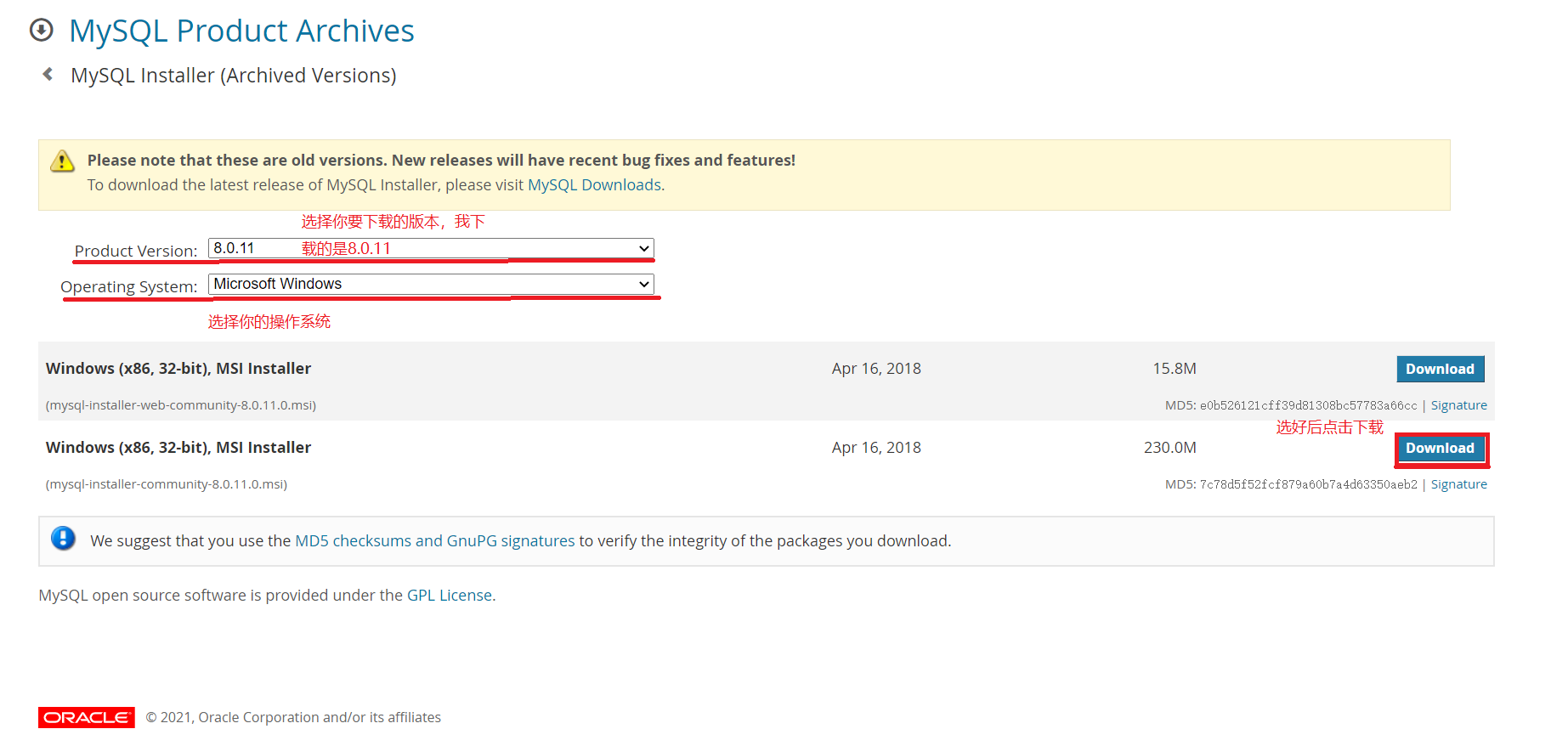Viewport: 1568px width, 729px height.
Task: Open the Product Version dropdown
Action: 431,248
